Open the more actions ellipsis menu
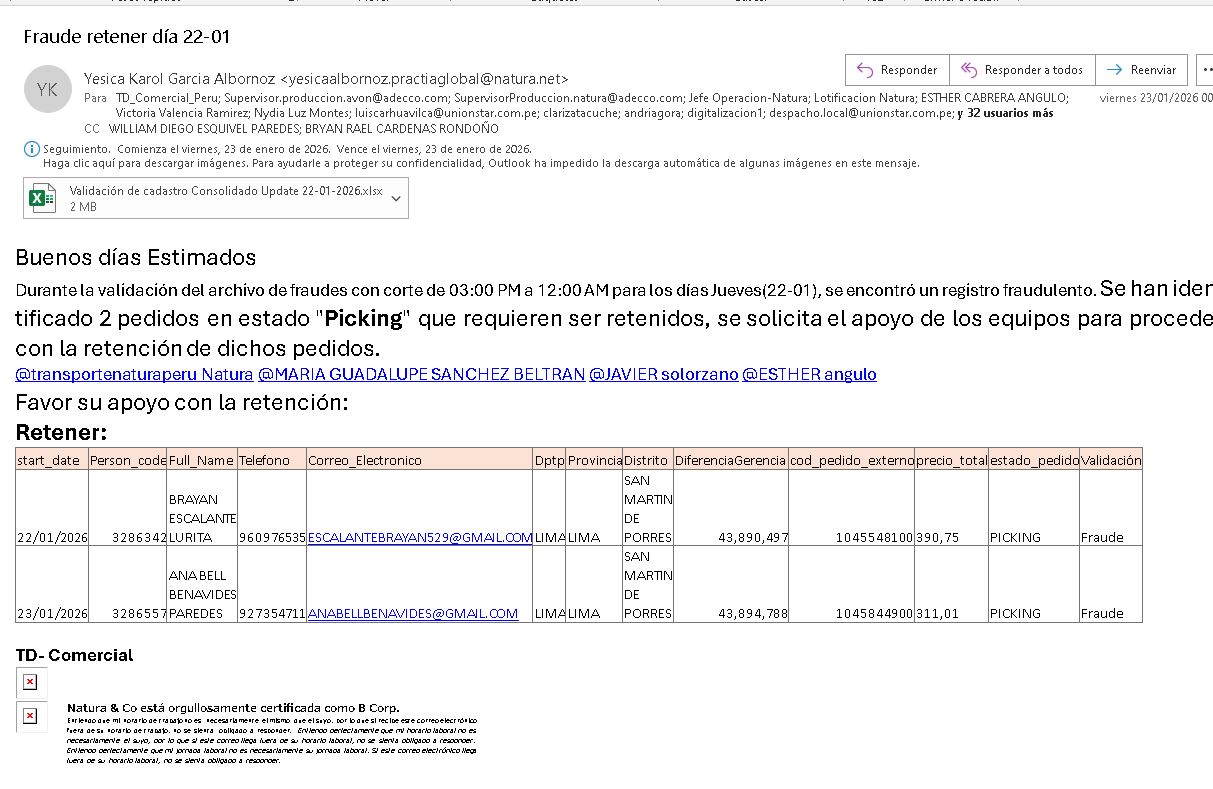The height and width of the screenshot is (789, 1213). pyautogui.click(x=1204, y=70)
